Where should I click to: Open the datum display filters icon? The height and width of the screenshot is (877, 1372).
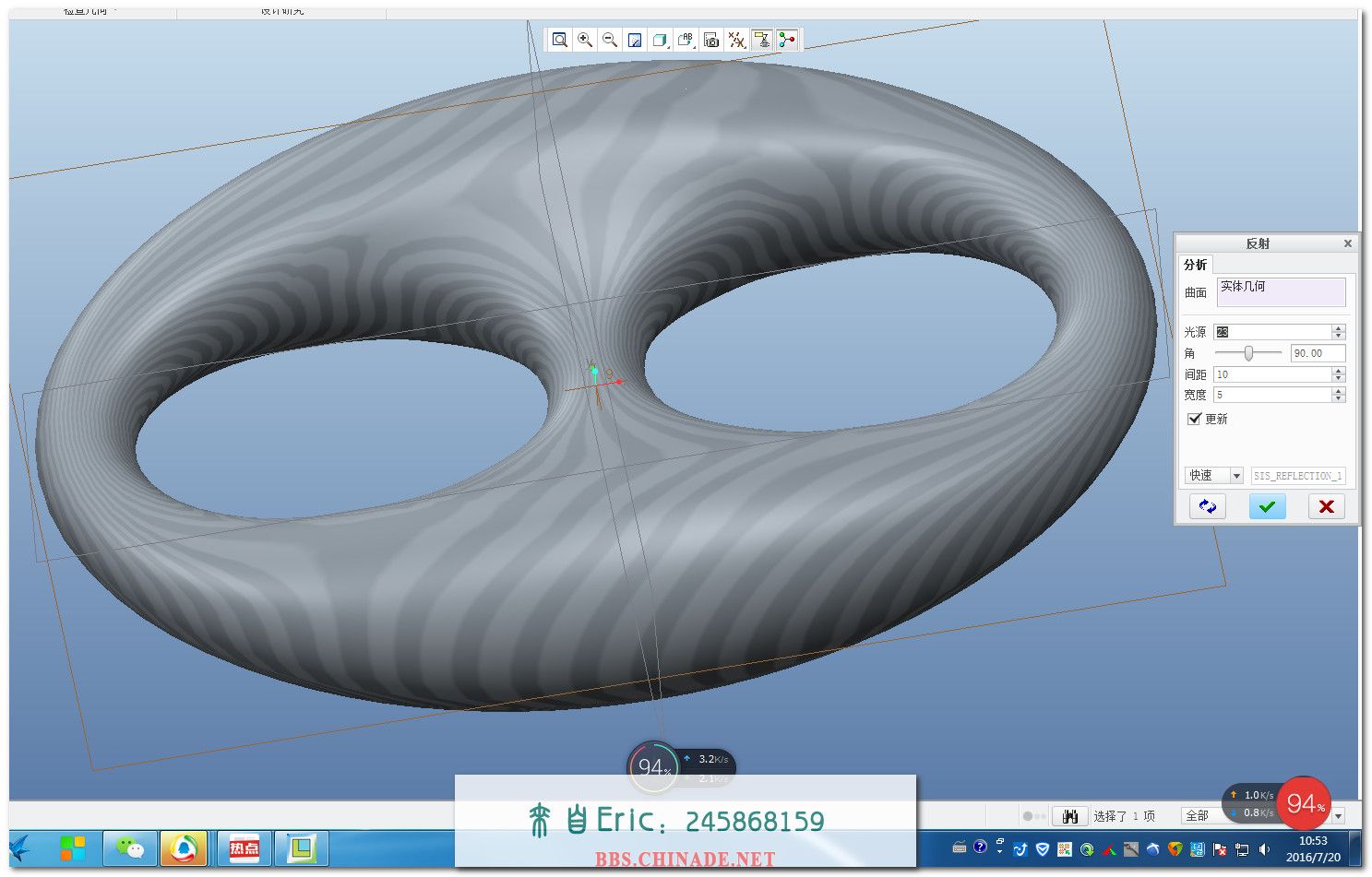click(736, 40)
